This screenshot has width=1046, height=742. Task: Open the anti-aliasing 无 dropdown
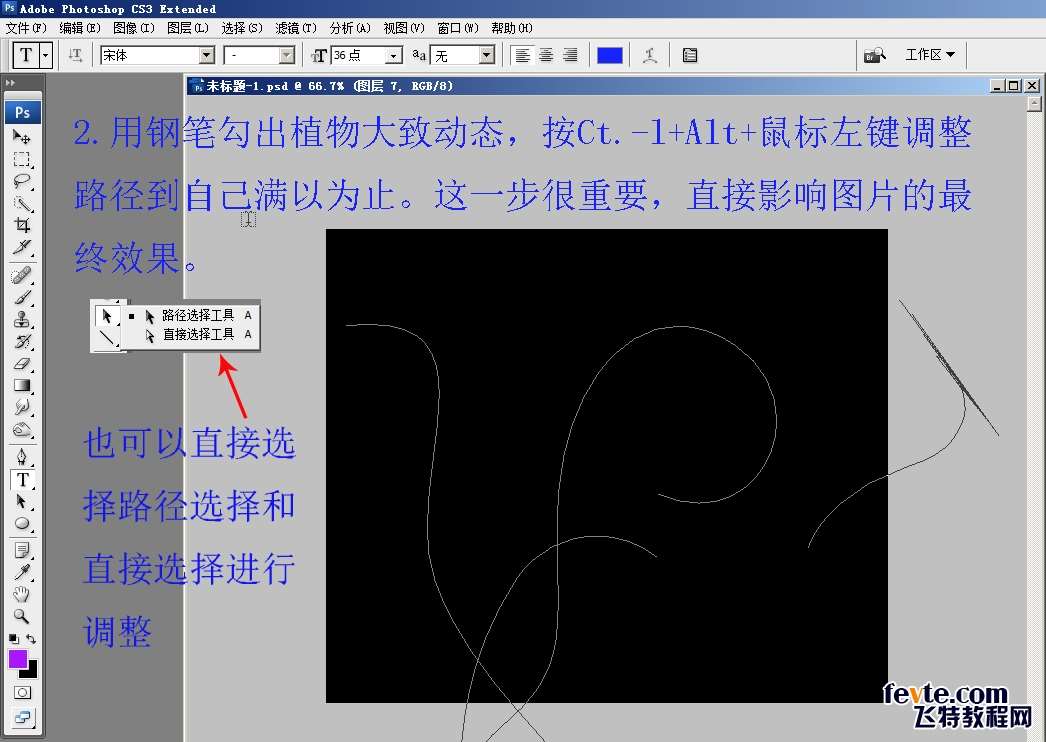(x=487, y=55)
